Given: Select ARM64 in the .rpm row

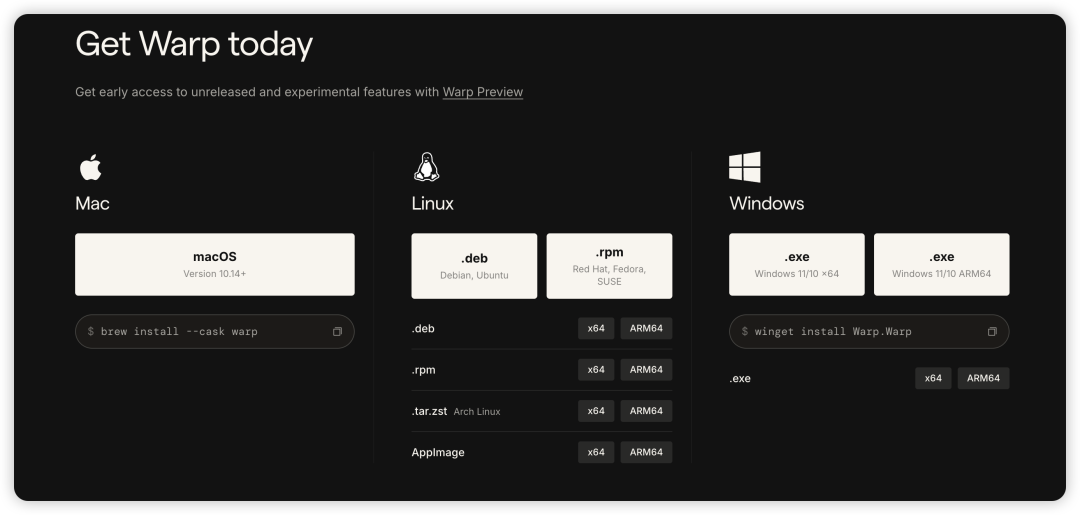Looking at the screenshot, I should point(646,370).
